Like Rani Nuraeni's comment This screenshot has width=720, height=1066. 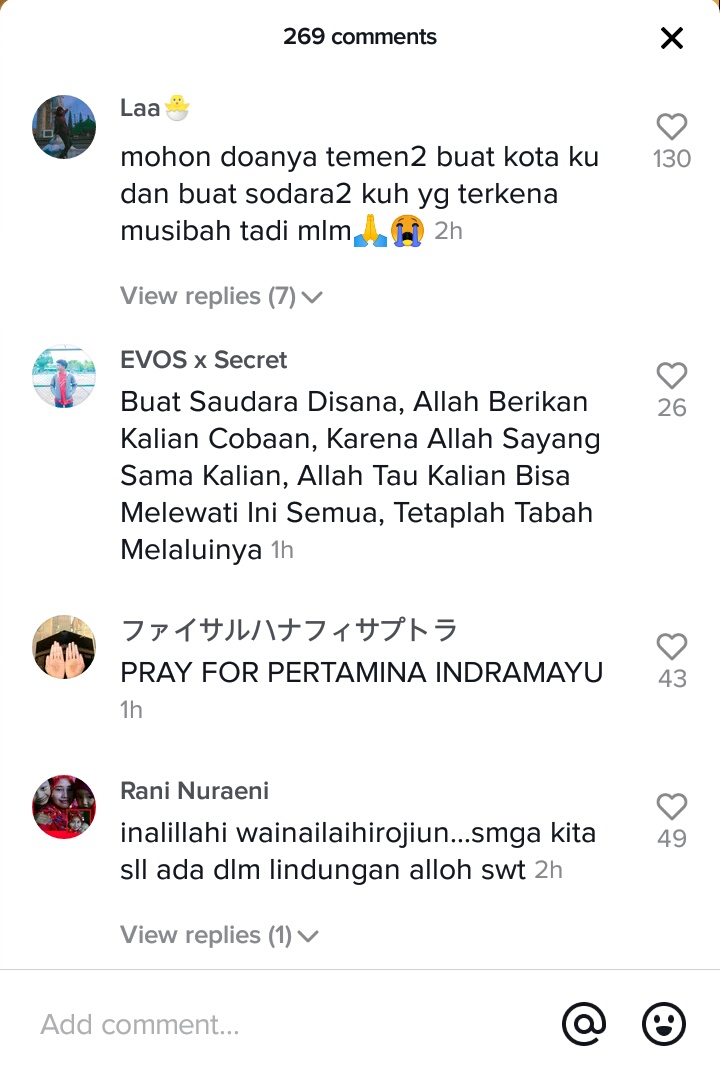point(672,806)
